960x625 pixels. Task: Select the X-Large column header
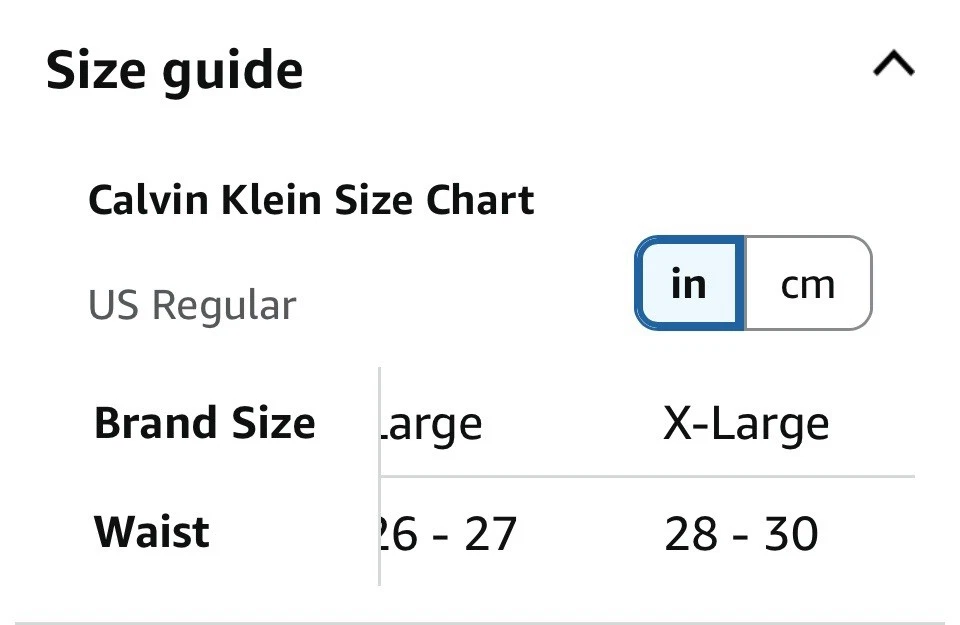coord(748,422)
